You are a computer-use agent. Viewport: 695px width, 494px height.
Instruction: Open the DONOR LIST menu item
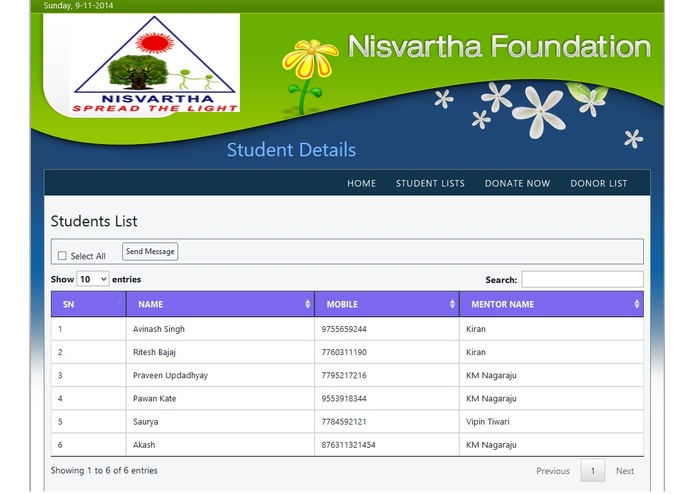(598, 183)
